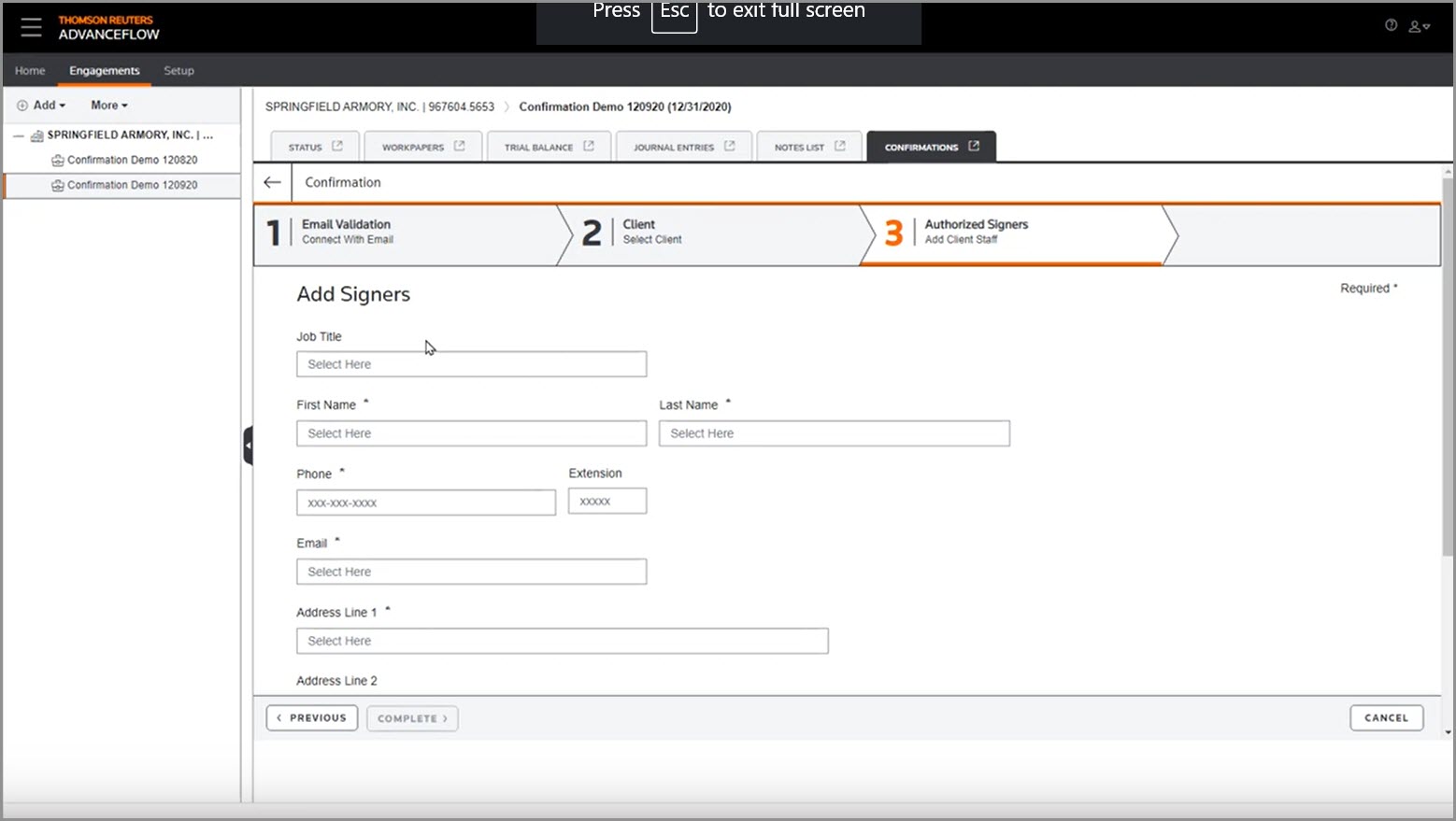Click the Notes List external link icon
The image size is (1456, 821).
click(838, 146)
